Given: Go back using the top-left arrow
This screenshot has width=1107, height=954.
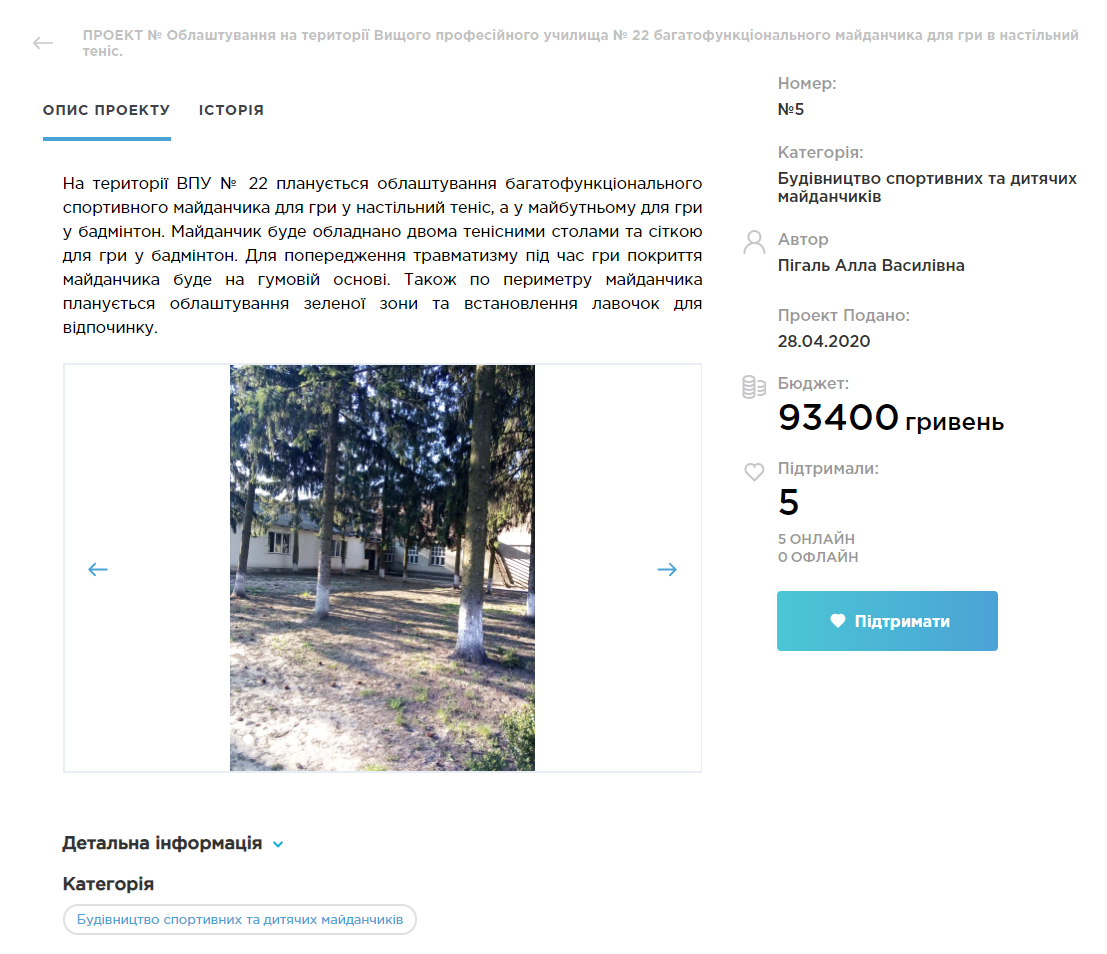Looking at the screenshot, I should click(43, 43).
